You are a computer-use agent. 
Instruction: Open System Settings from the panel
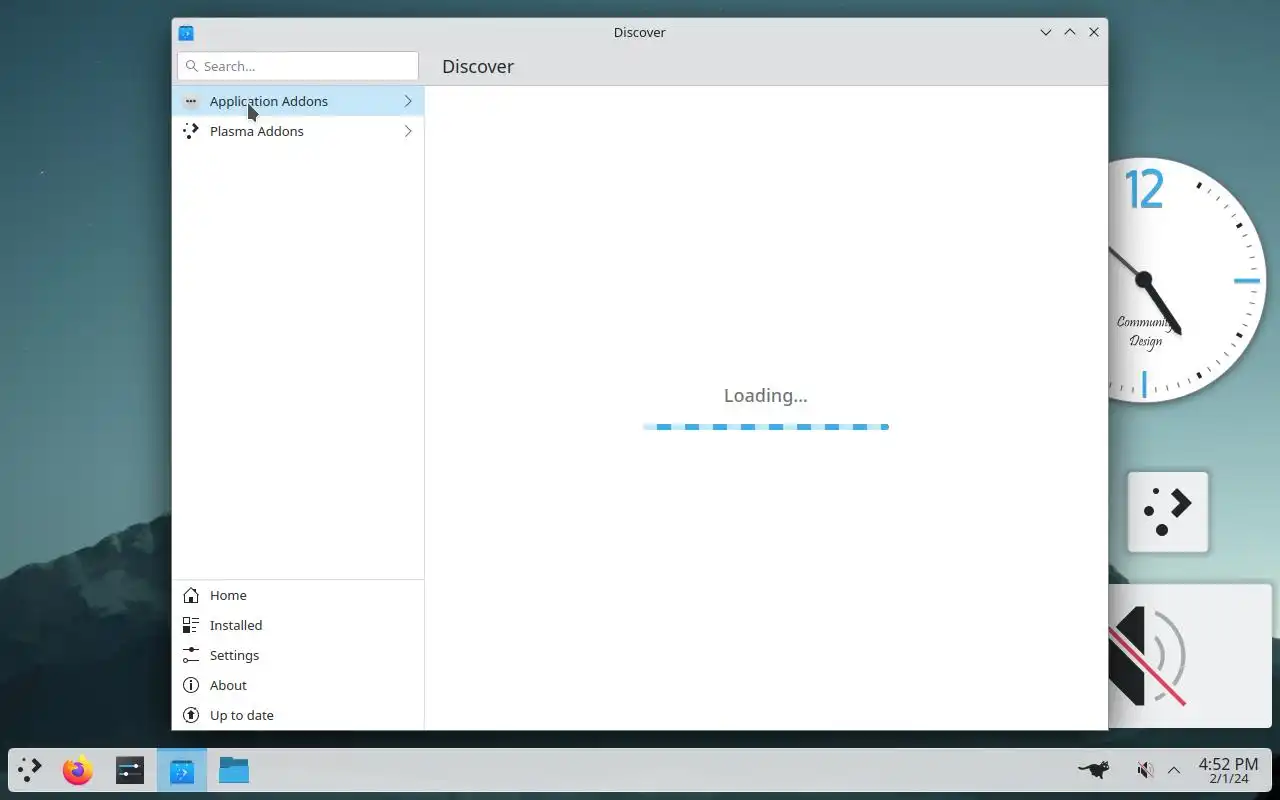[130, 770]
